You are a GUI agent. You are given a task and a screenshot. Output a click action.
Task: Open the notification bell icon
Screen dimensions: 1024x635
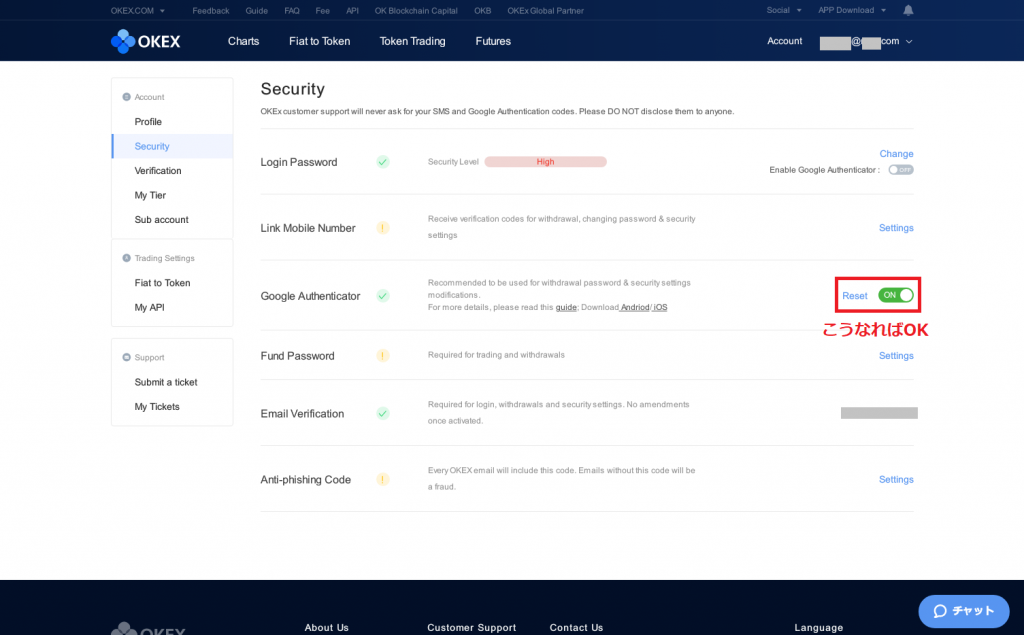[908, 10]
